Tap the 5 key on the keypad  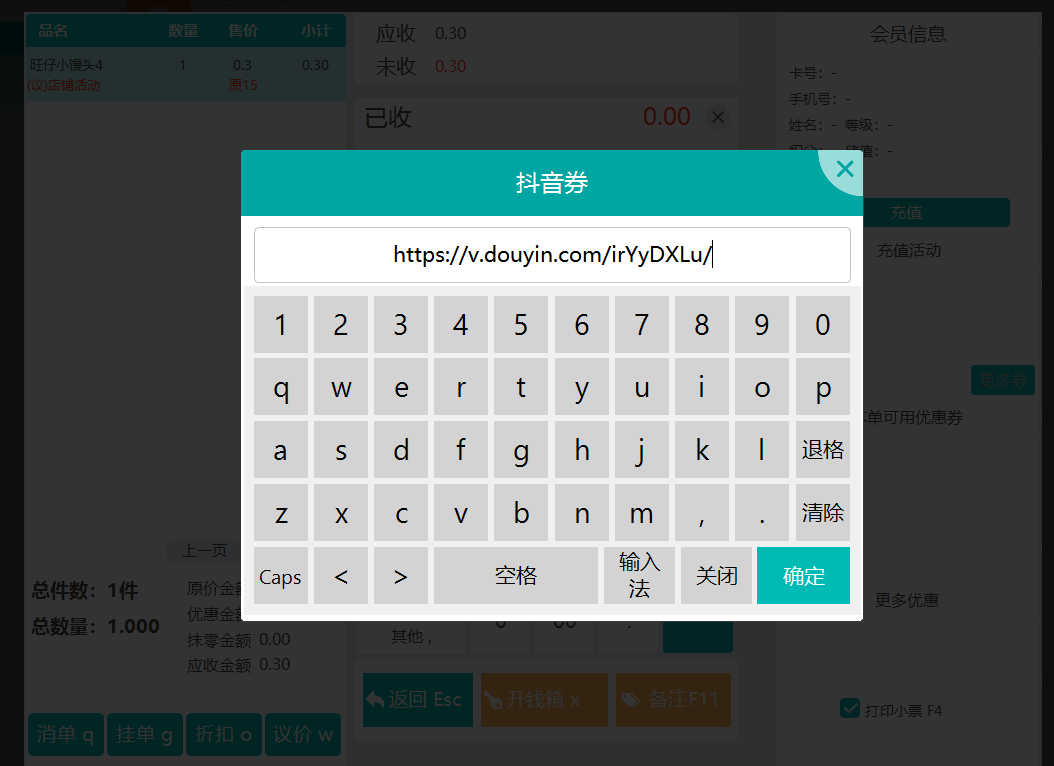(x=521, y=325)
